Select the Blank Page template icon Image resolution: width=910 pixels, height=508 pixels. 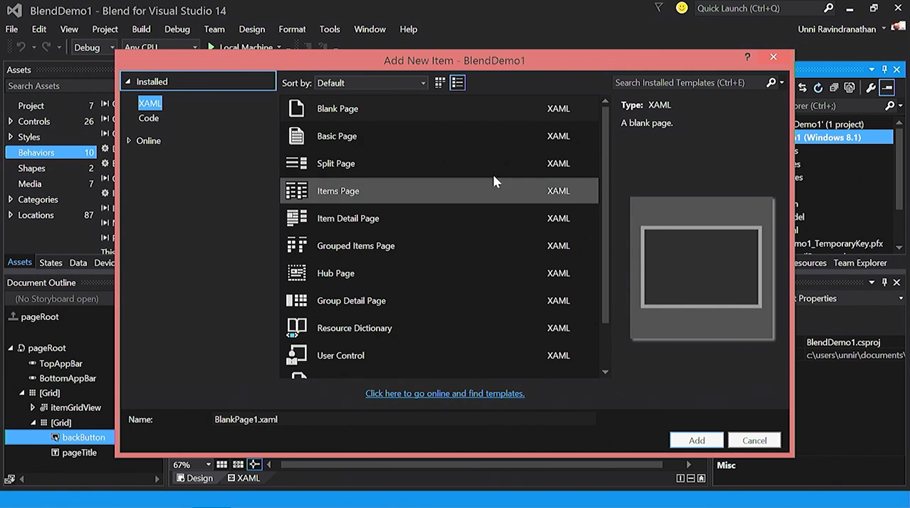[297, 108]
